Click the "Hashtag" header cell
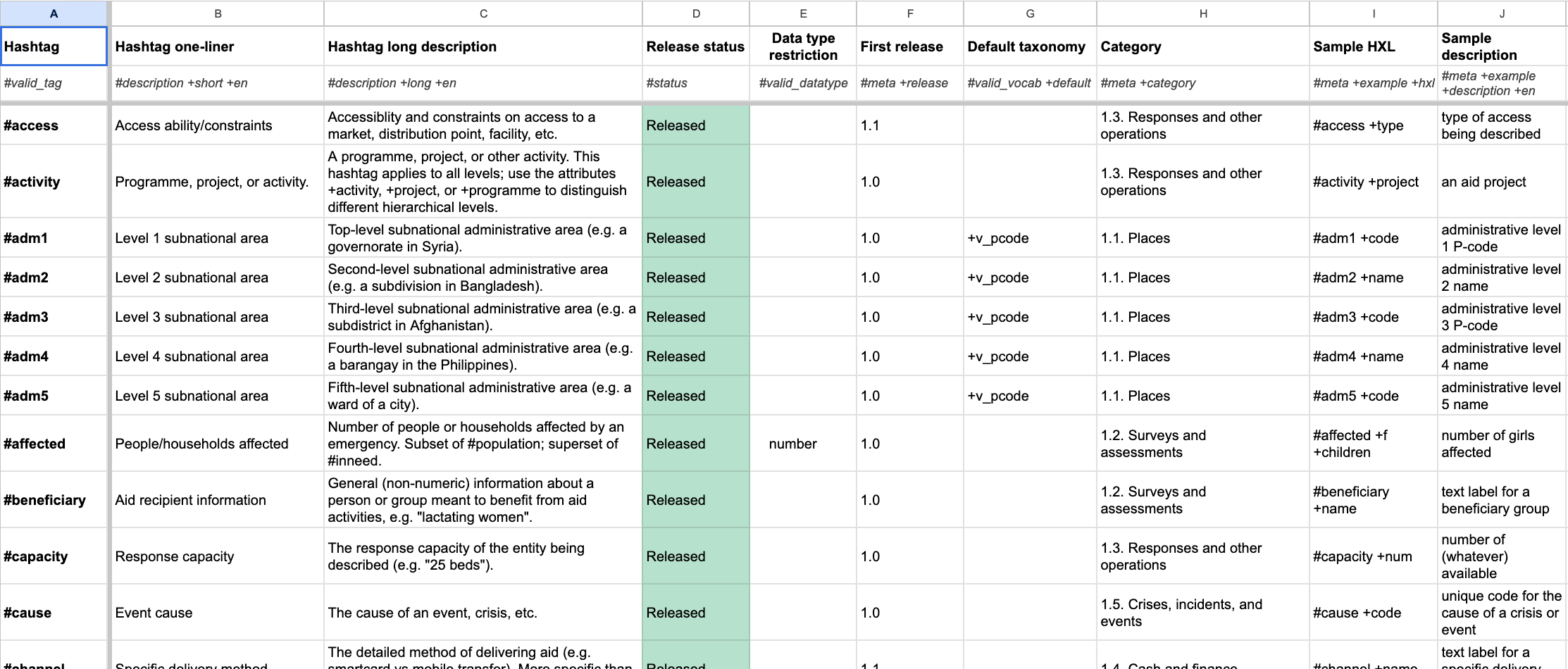 tap(54, 46)
